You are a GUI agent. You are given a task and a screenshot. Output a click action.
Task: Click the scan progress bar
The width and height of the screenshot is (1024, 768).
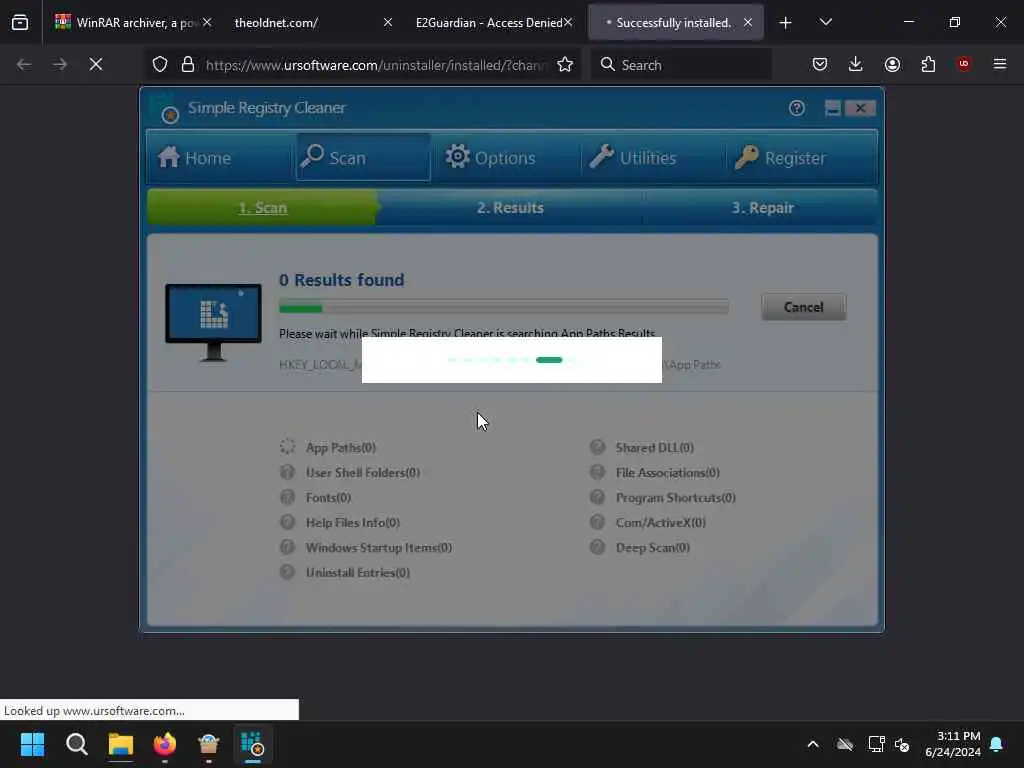[x=504, y=307]
